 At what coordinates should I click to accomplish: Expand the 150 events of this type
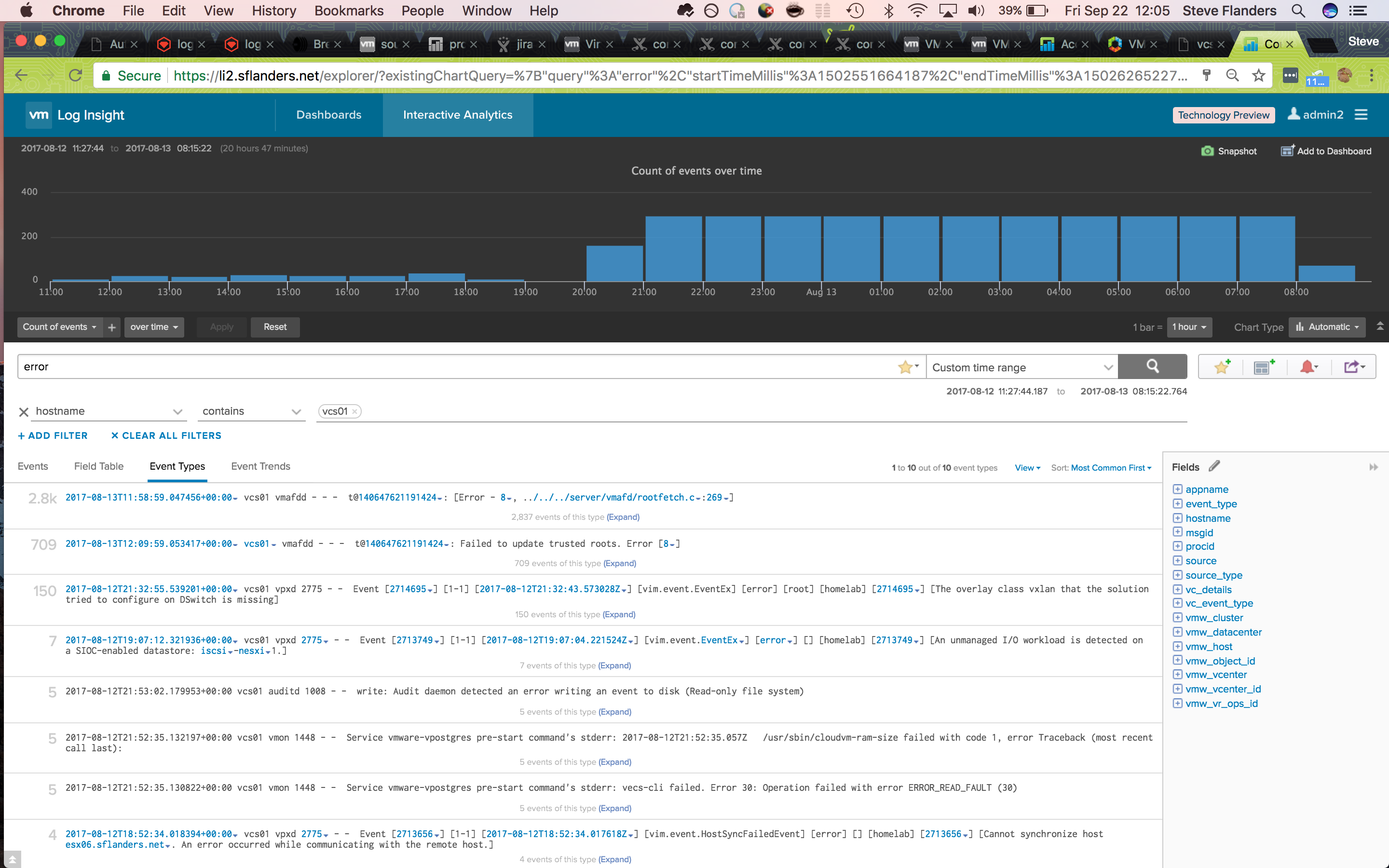619,614
